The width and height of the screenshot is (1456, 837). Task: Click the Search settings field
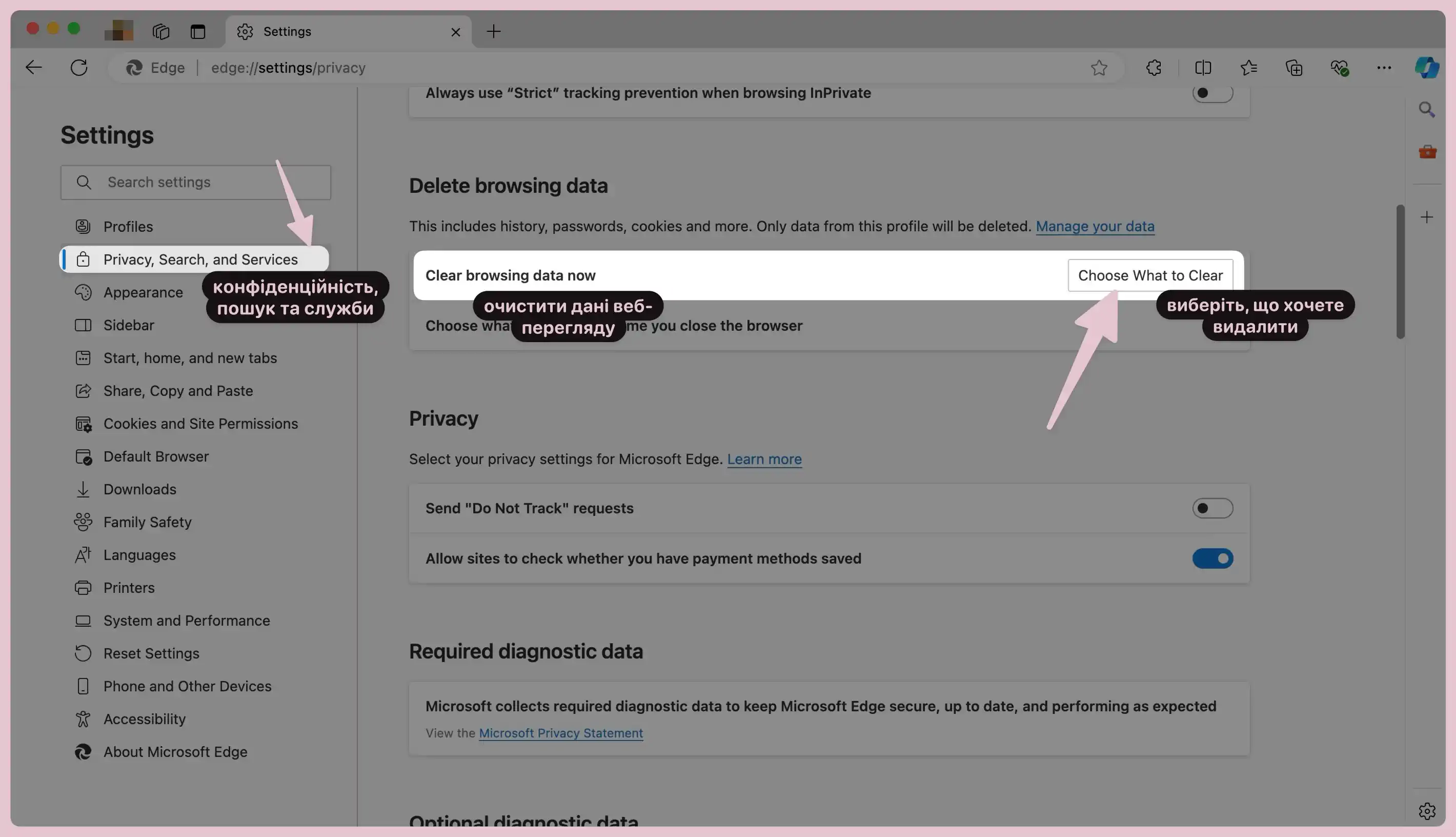[195, 182]
